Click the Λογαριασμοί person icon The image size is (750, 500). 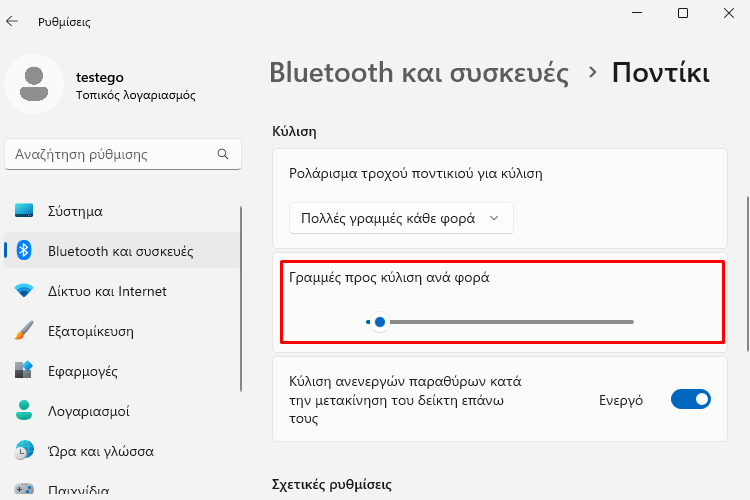point(24,411)
